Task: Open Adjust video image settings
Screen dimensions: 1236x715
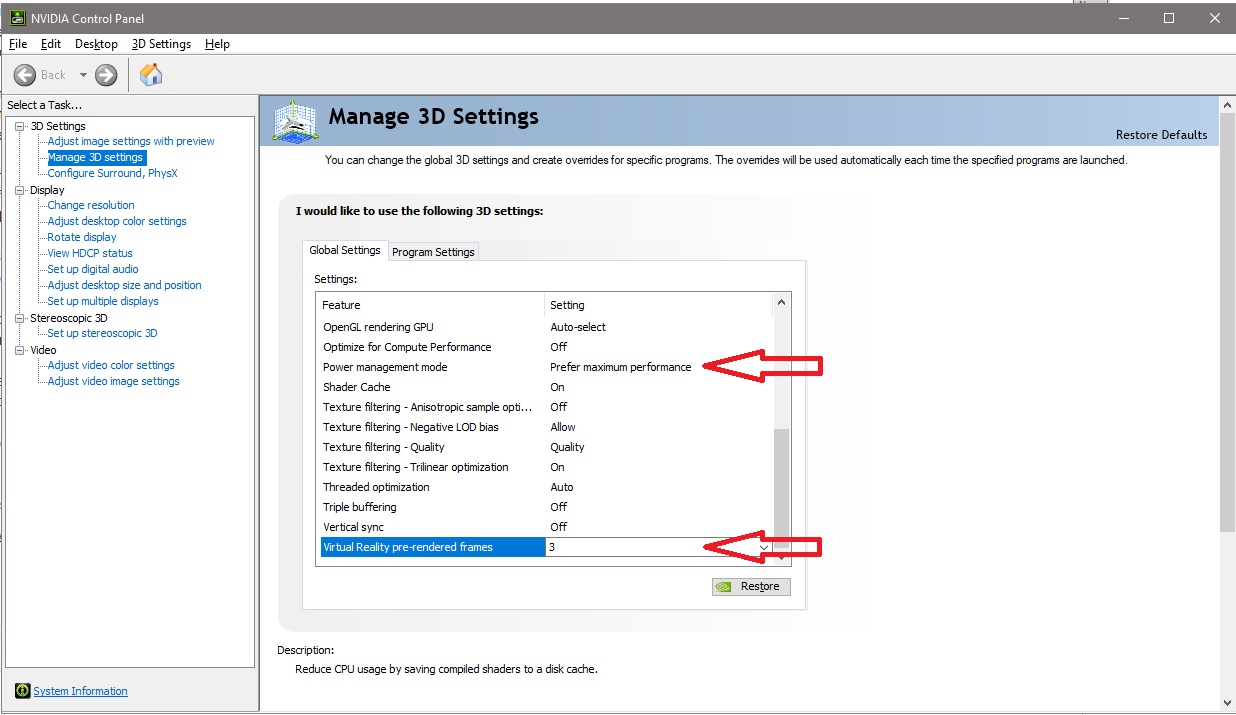Action: 114,381
